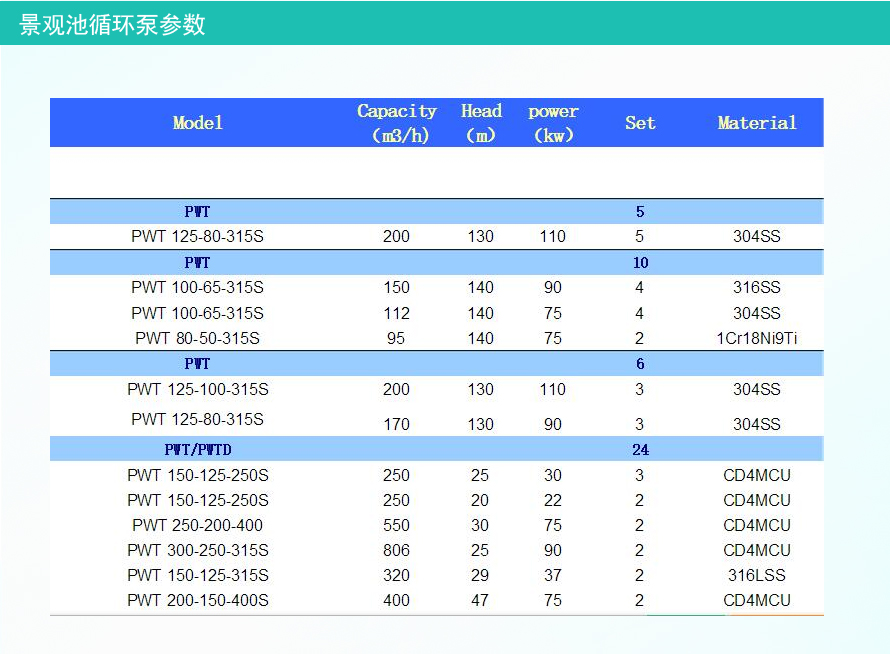Click the Material column header

pos(757,123)
